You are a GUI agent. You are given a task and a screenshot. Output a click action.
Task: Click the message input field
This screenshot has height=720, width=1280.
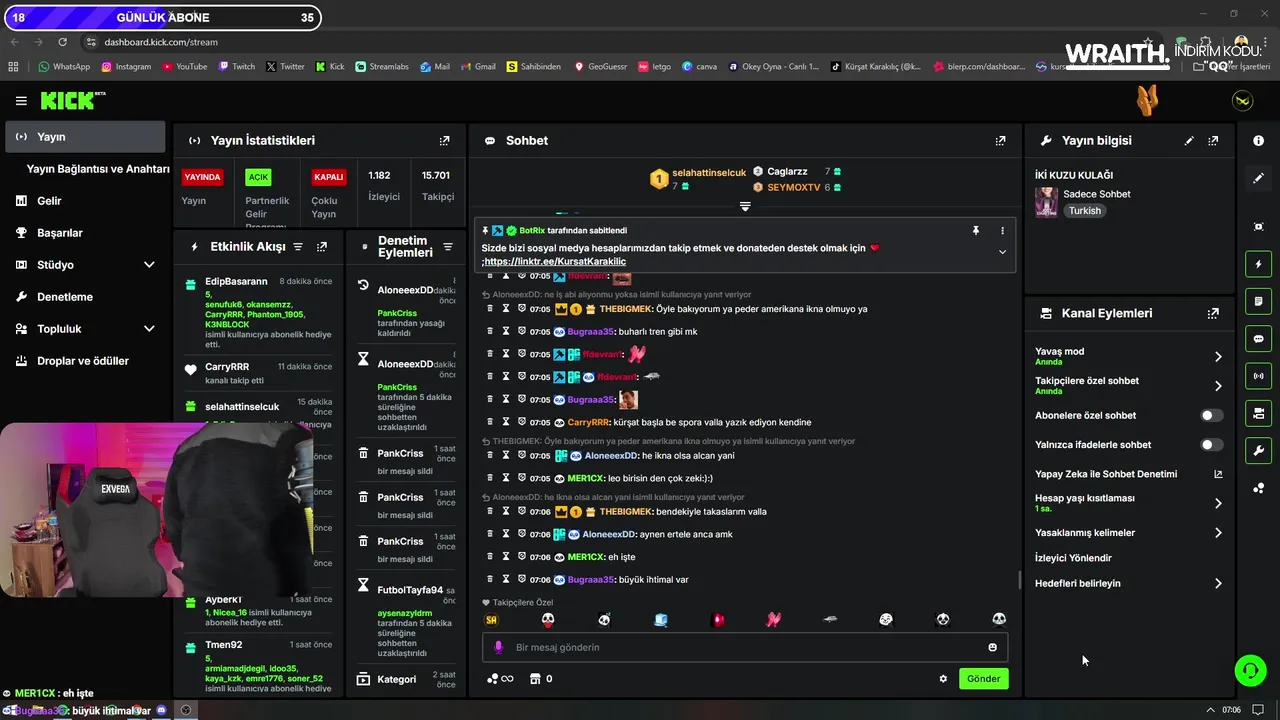[x=745, y=647]
